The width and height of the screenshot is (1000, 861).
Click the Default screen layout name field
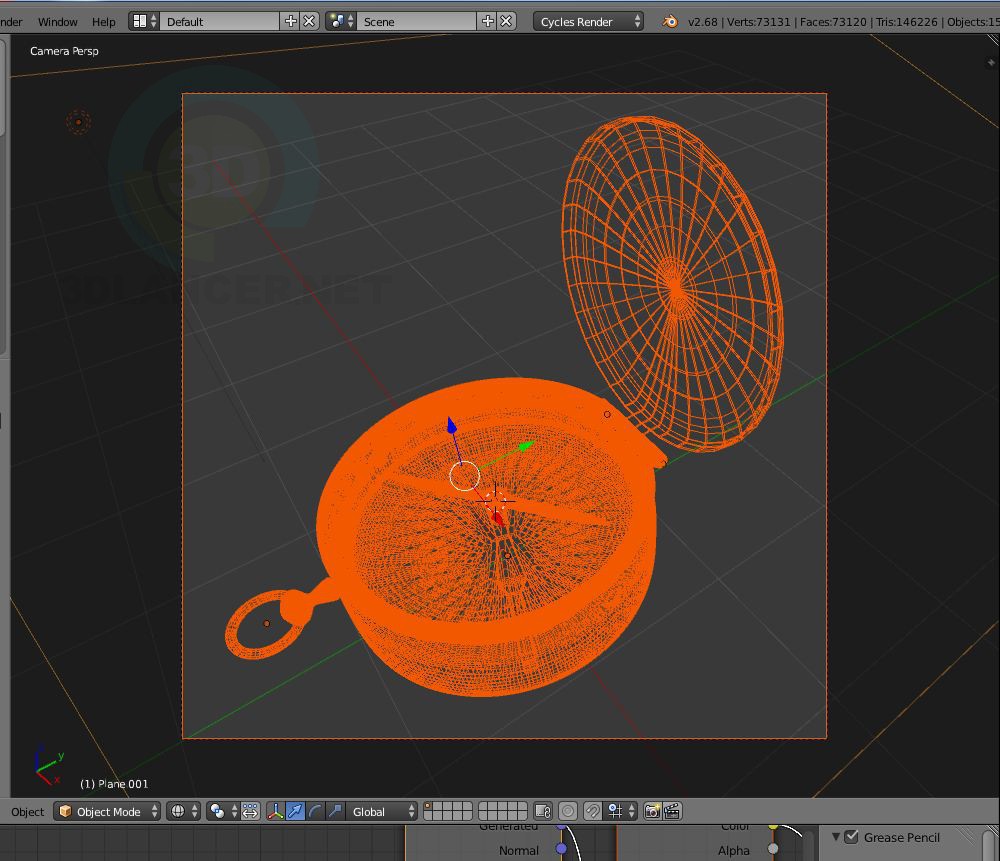[x=219, y=22]
